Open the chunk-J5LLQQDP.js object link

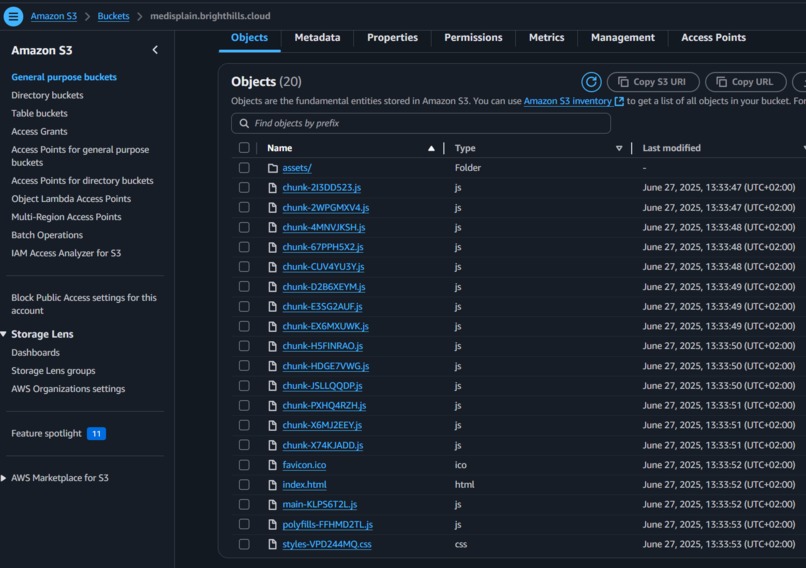[322, 386]
